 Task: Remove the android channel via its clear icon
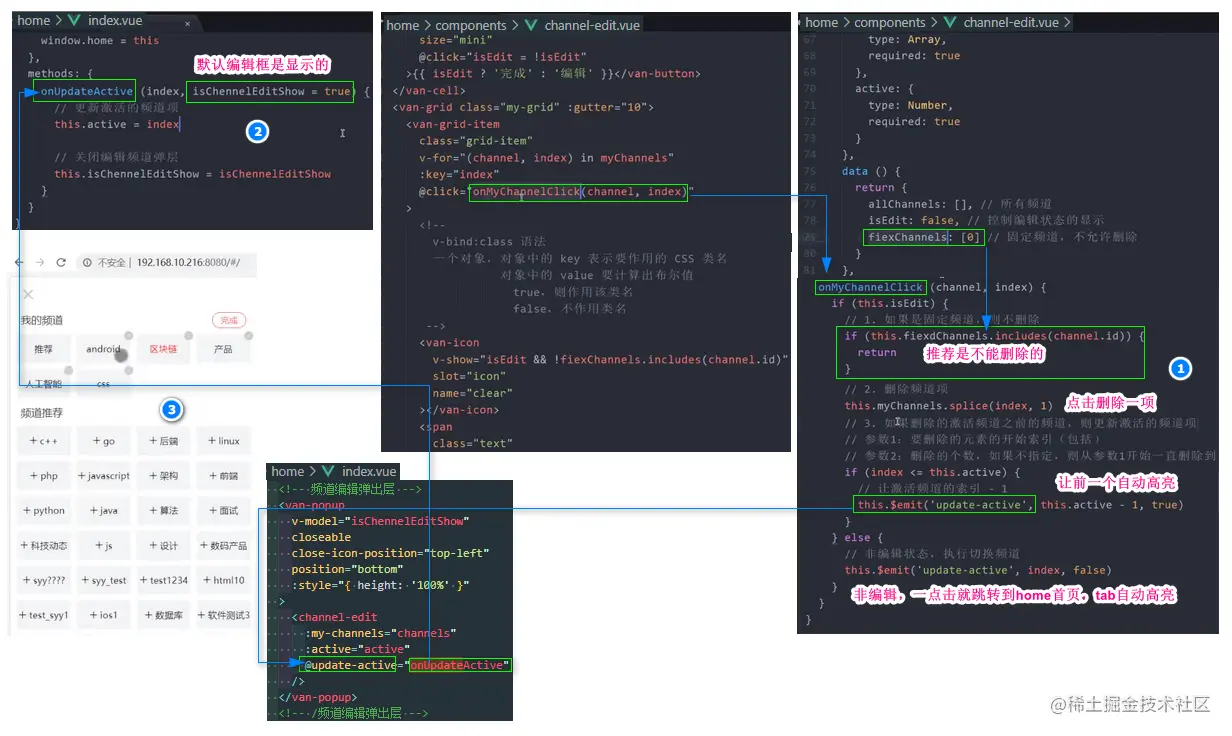(x=129, y=336)
